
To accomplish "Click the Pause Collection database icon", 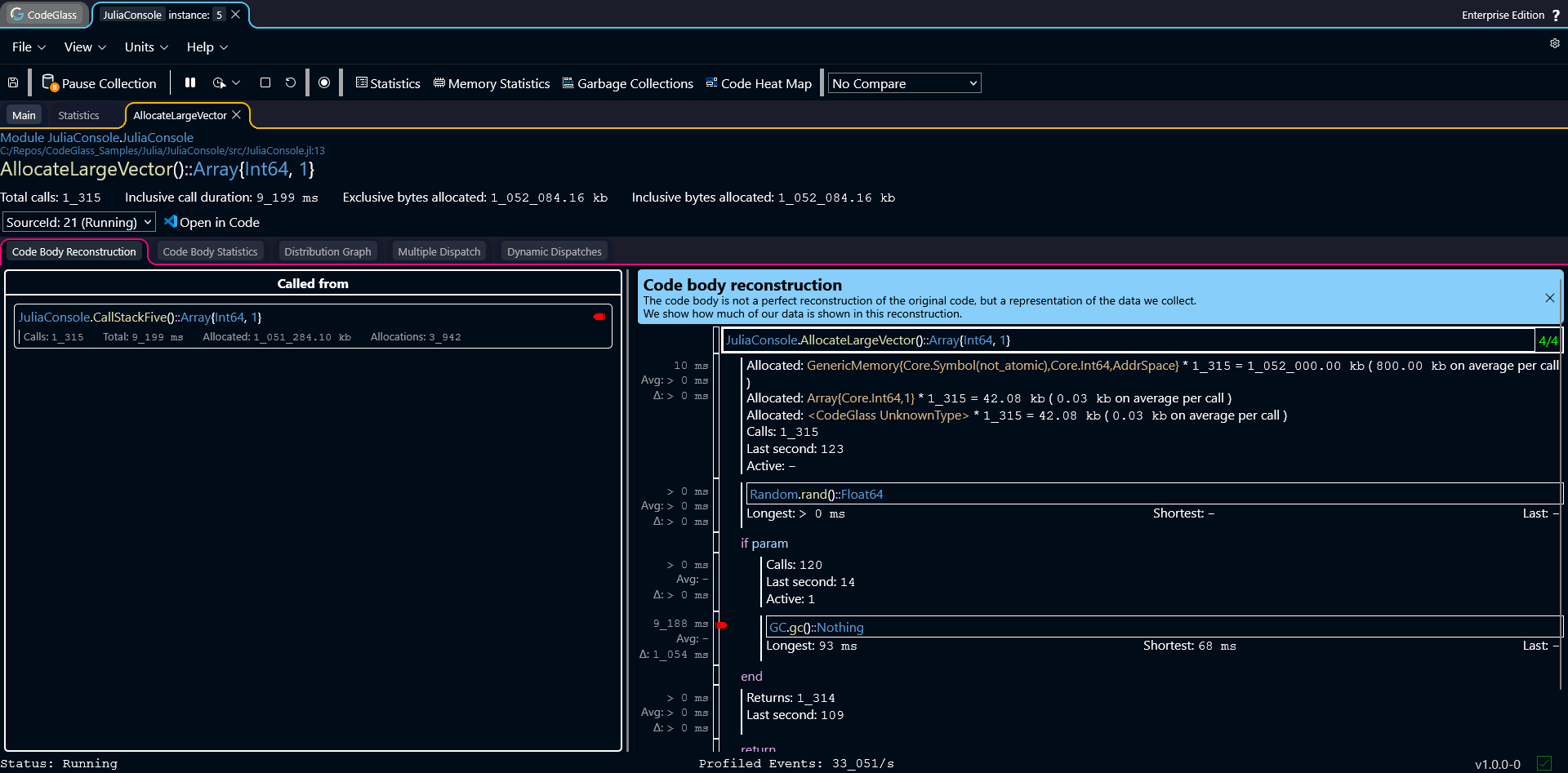I will (50, 83).
